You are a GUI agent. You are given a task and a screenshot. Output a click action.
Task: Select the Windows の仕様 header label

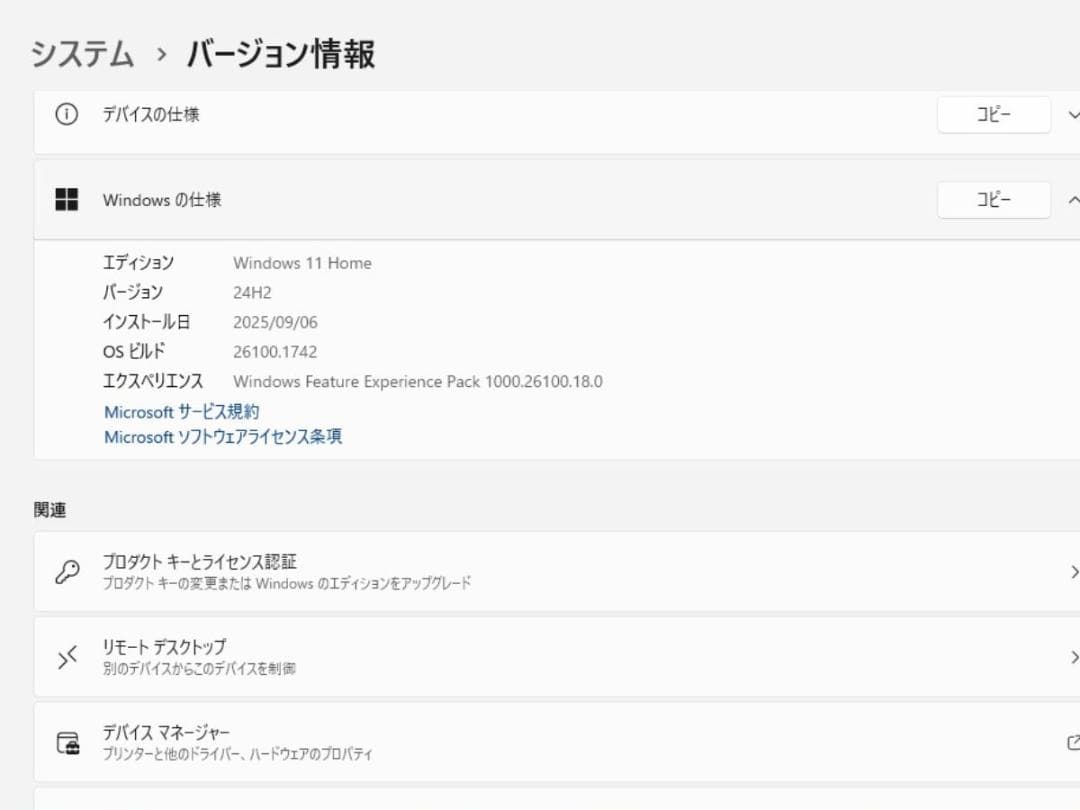[x=162, y=200]
